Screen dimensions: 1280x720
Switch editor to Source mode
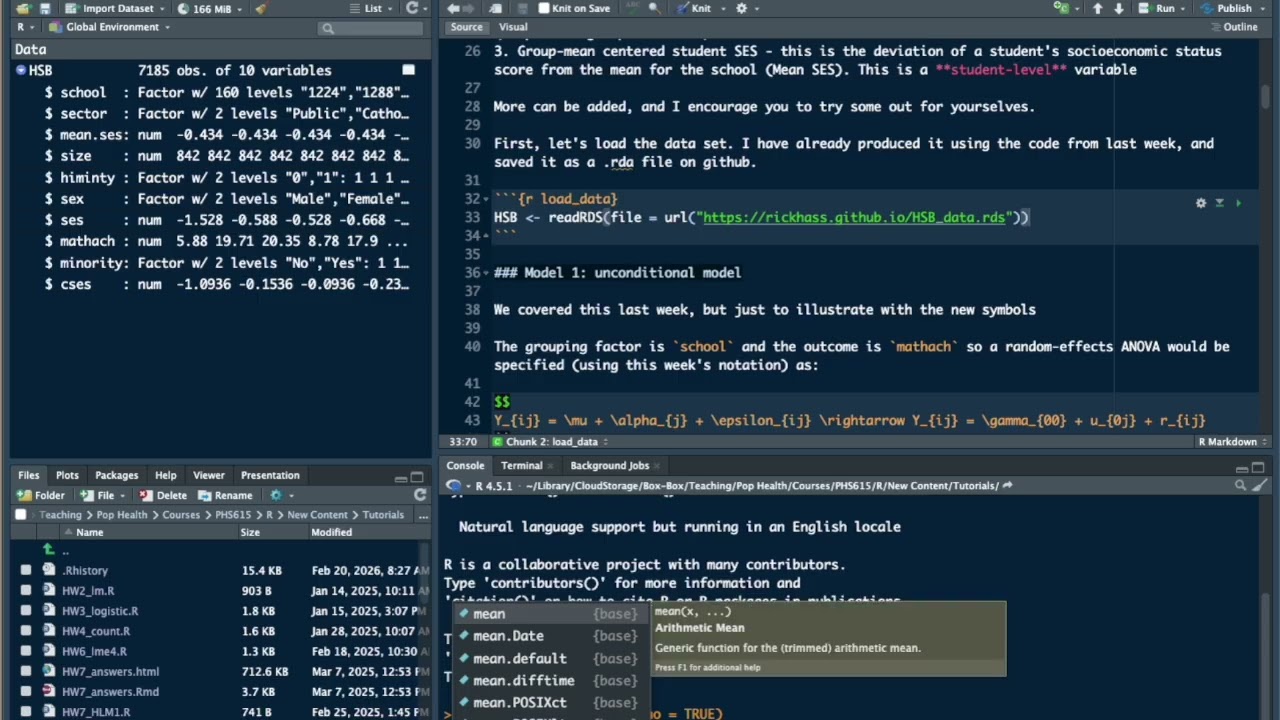pos(466,27)
